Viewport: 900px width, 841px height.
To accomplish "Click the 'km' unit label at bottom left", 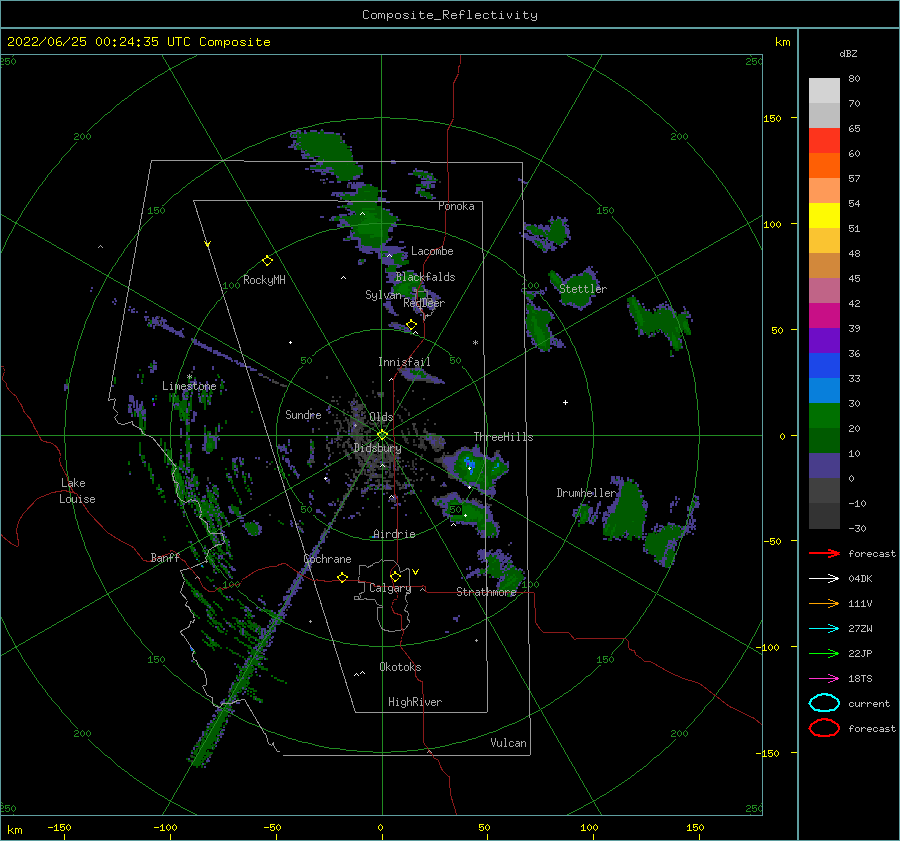I will [14, 830].
